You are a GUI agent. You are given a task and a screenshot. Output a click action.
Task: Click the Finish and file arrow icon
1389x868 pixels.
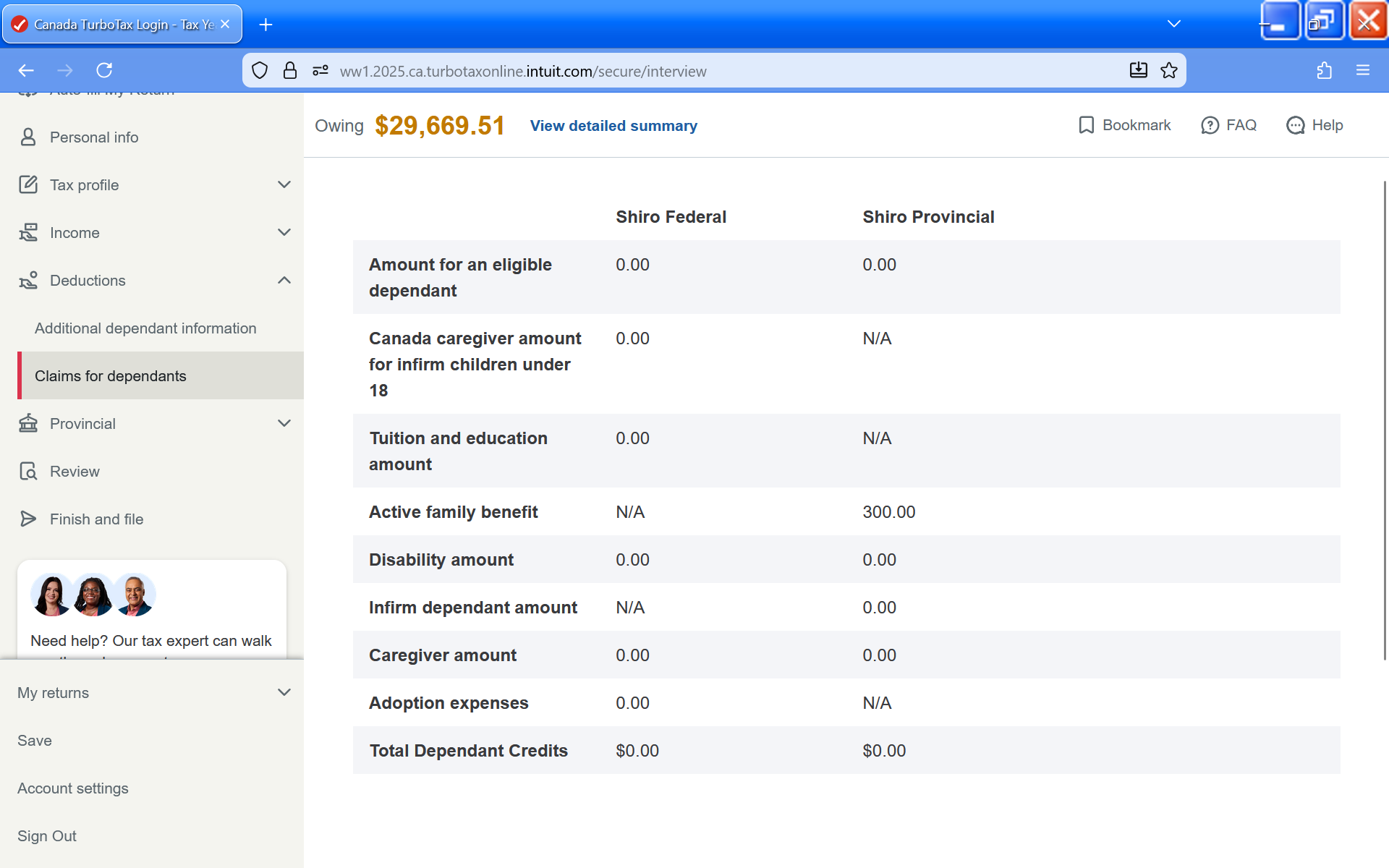28,519
